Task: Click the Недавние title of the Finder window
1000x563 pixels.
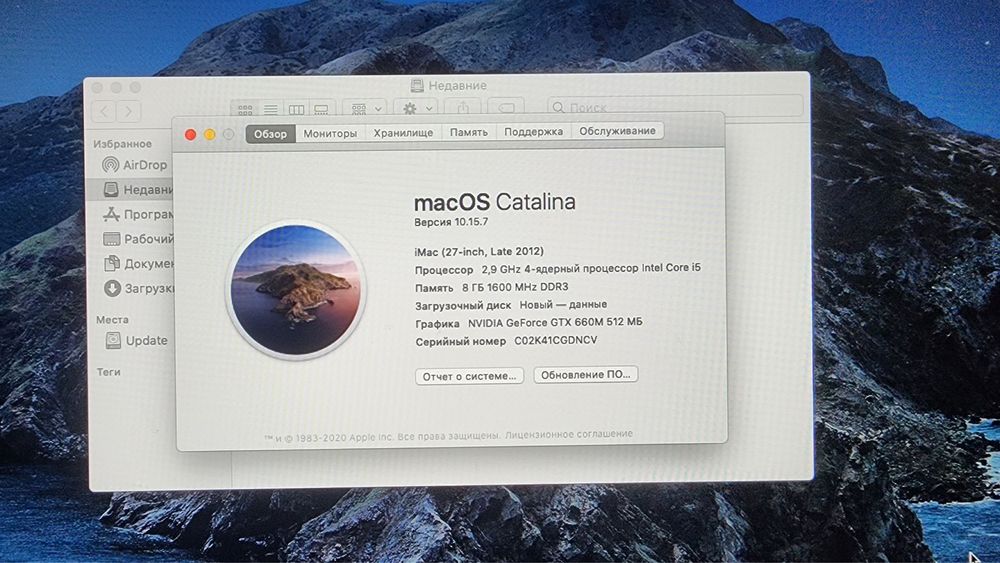Action: click(457, 85)
